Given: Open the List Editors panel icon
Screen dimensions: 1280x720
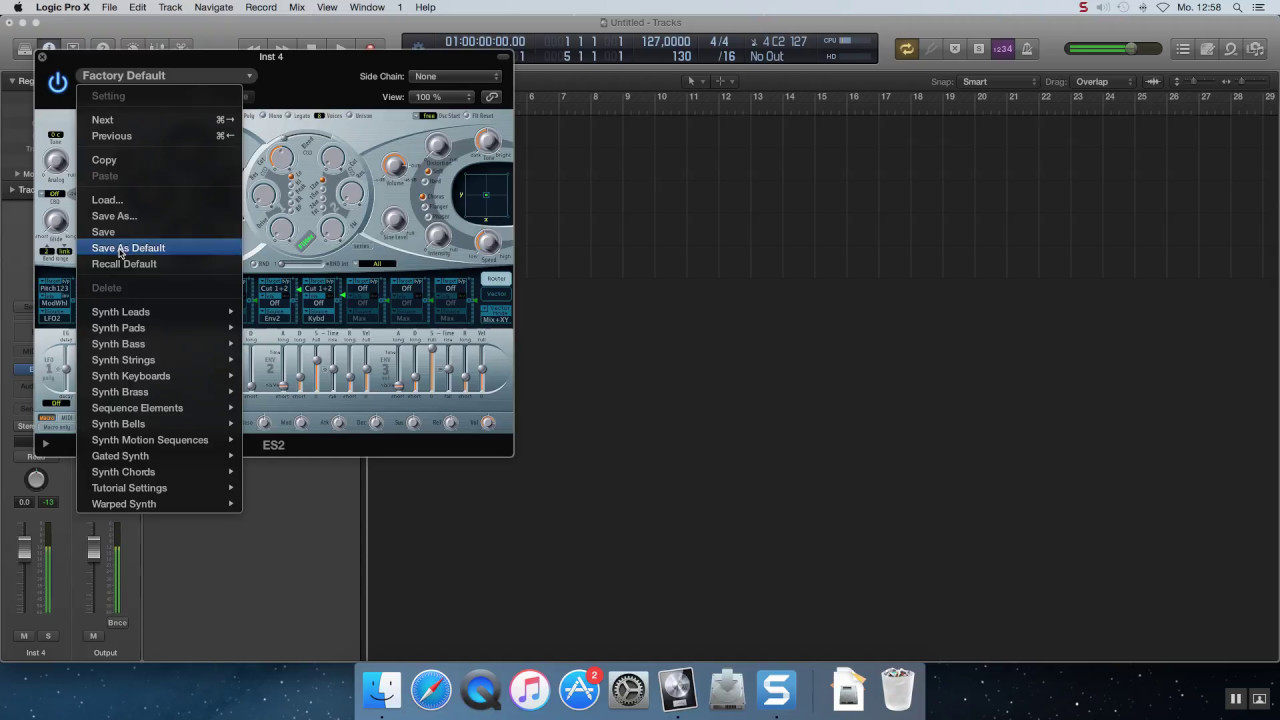Looking at the screenshot, I should click(1183, 49).
